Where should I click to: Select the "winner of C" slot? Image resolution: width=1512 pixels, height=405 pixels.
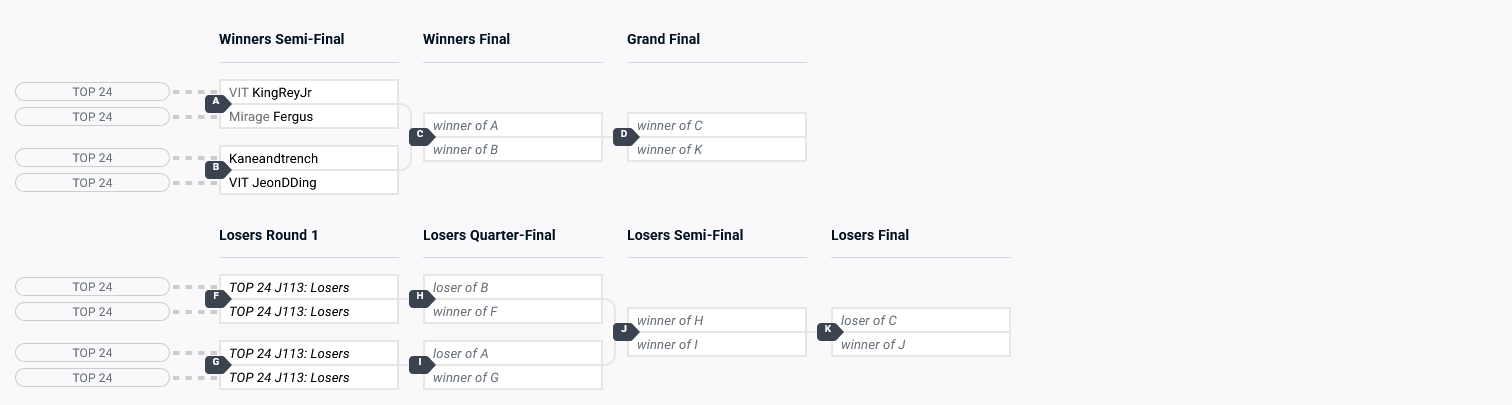pos(716,126)
